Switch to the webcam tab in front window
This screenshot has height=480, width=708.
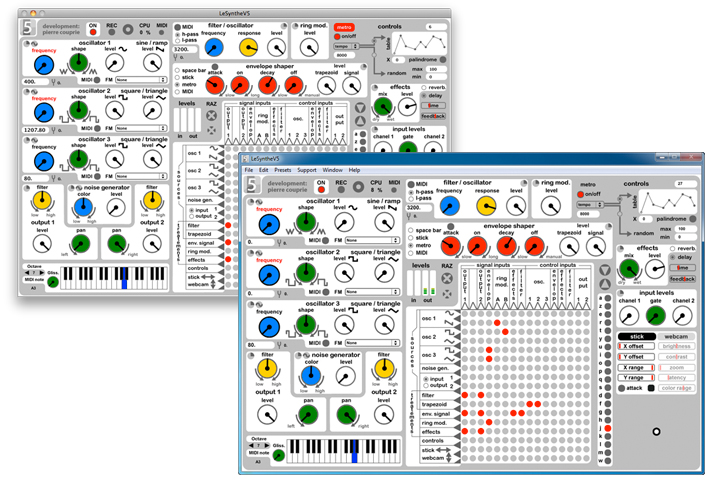click(x=676, y=336)
